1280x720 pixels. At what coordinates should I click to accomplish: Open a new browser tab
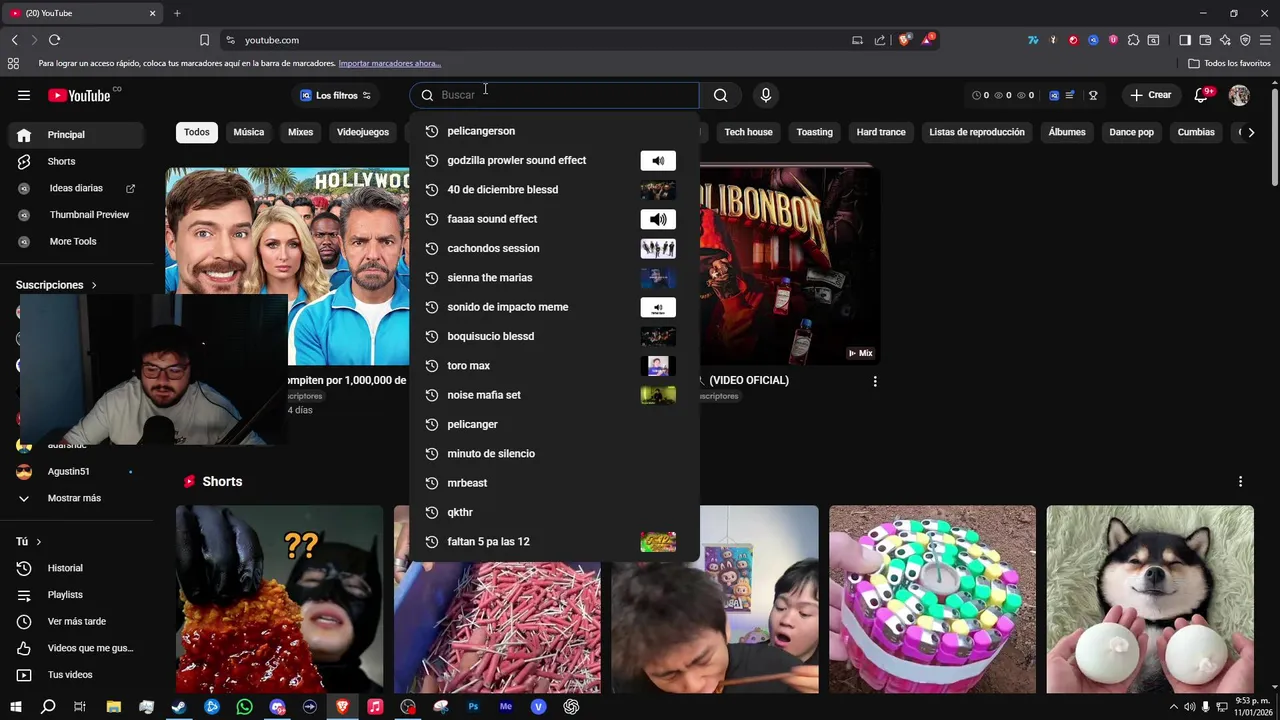[x=177, y=13]
